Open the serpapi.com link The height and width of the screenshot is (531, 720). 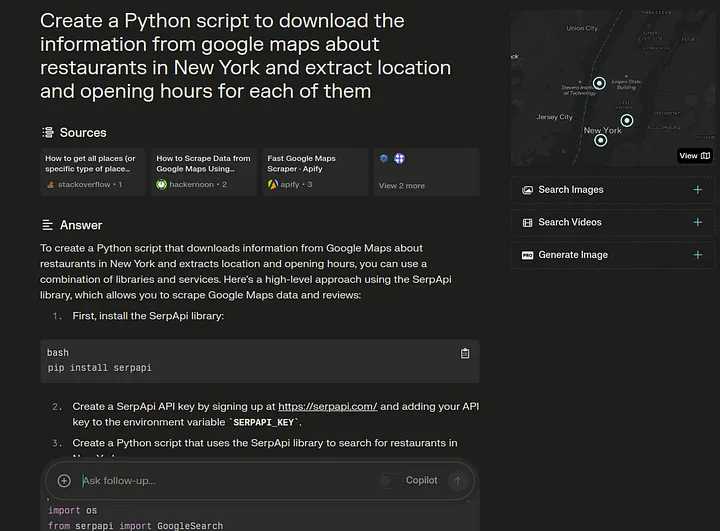pos(327,407)
